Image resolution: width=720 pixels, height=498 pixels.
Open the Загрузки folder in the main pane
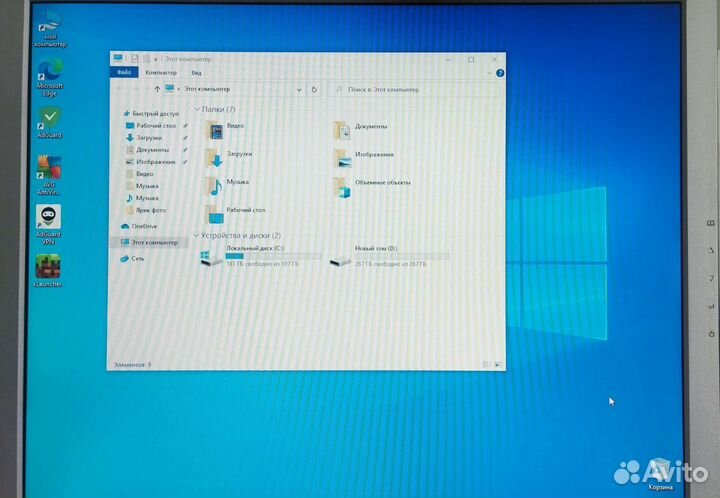tap(229, 158)
